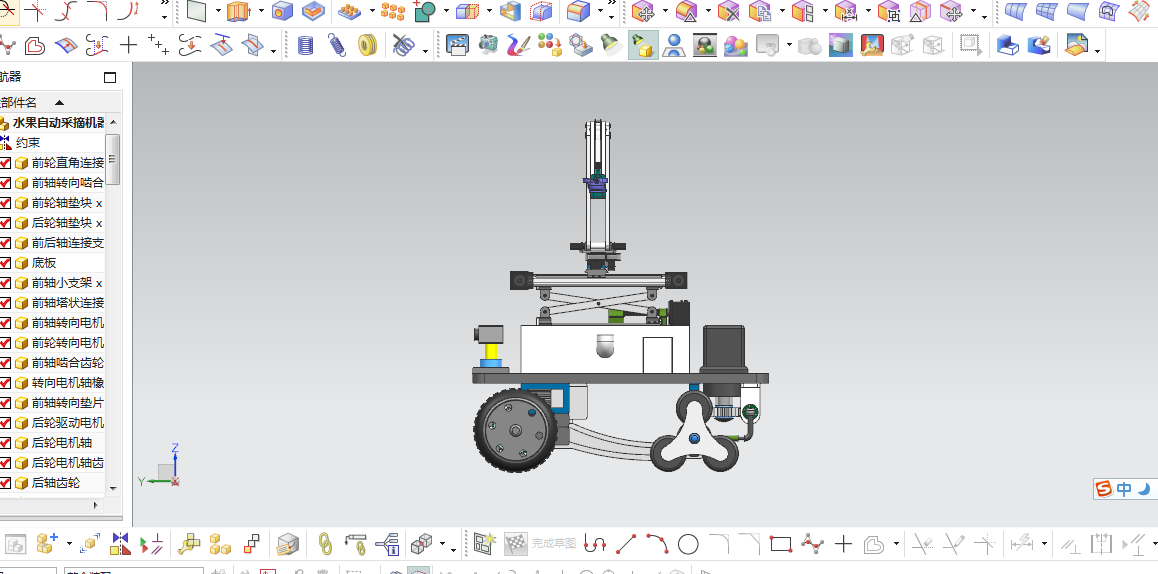Select the paintbrush material icon
The image size is (1158, 574).
(518, 46)
